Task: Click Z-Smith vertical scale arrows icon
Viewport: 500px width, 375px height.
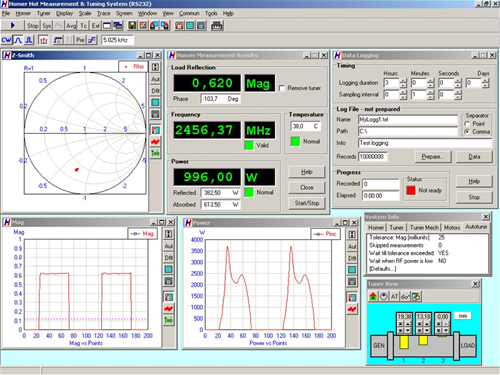Action: click(x=155, y=67)
